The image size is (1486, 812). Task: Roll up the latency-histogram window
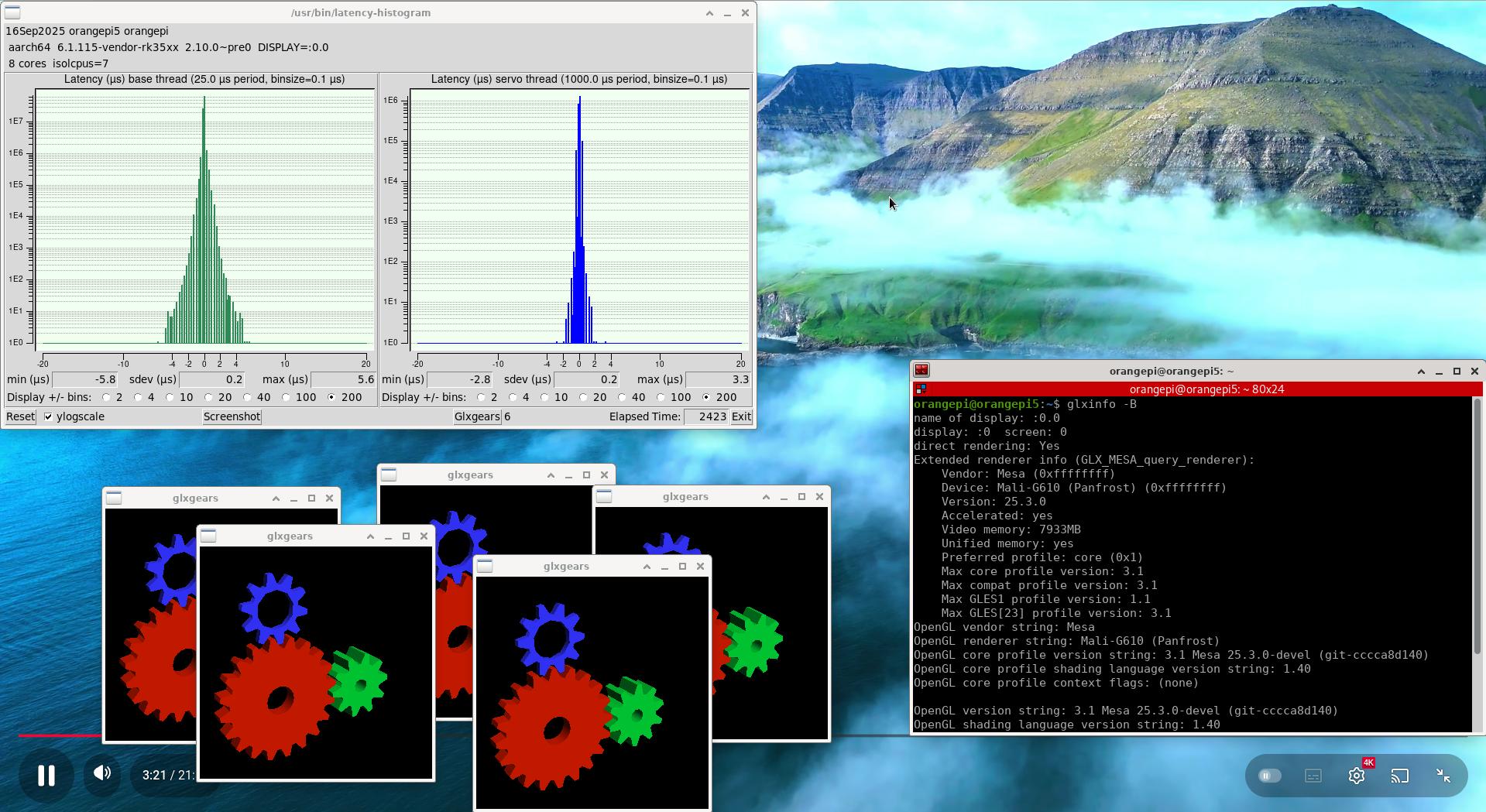click(x=709, y=13)
